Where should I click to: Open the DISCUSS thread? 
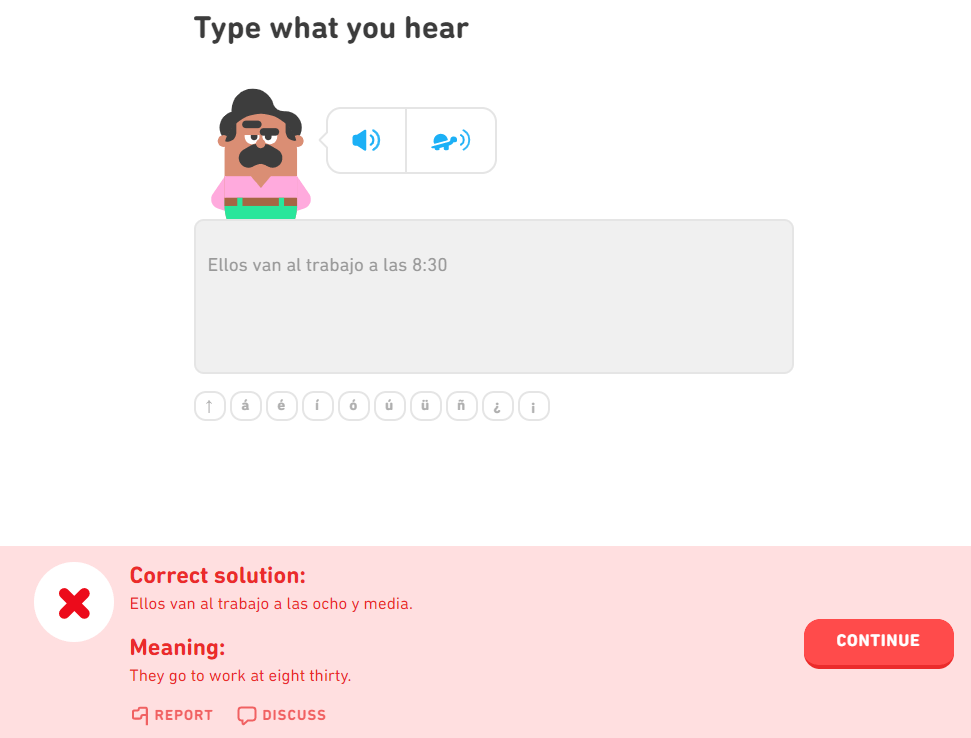[x=283, y=715]
